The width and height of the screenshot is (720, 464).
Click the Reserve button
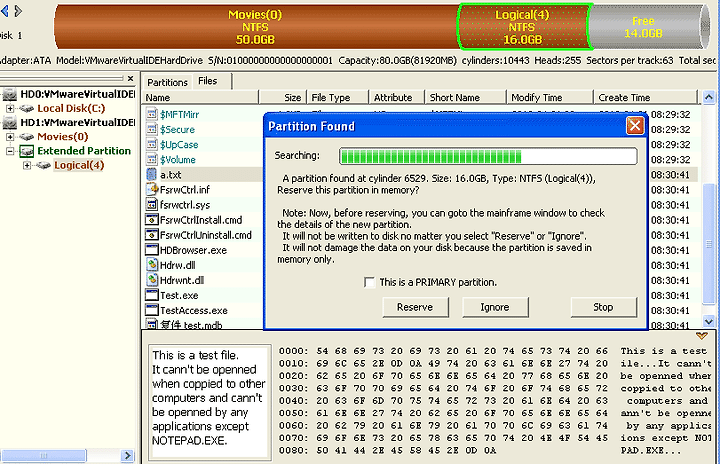point(415,307)
